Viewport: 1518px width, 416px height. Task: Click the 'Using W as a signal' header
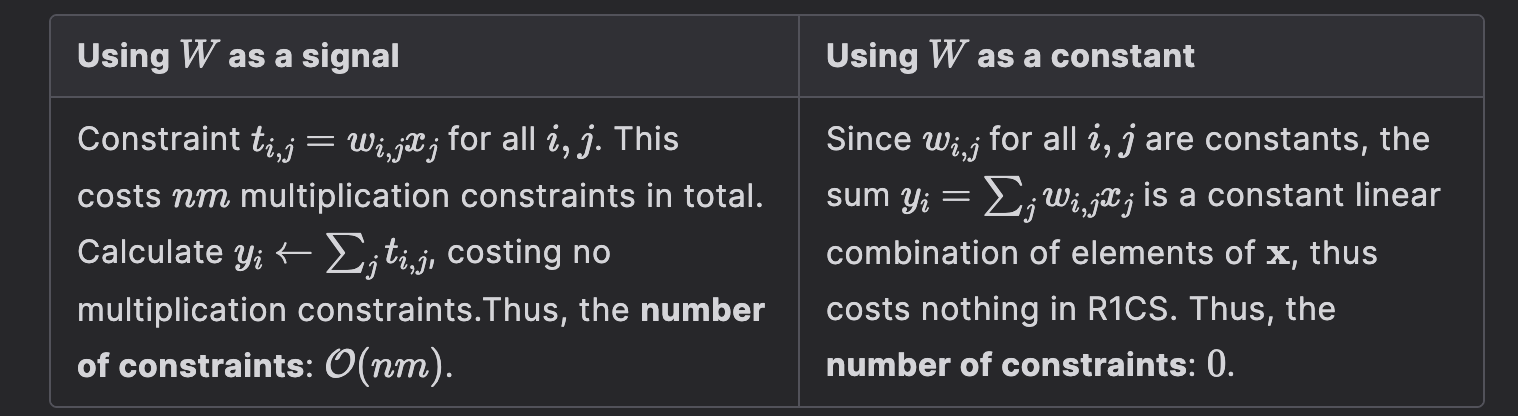click(238, 56)
